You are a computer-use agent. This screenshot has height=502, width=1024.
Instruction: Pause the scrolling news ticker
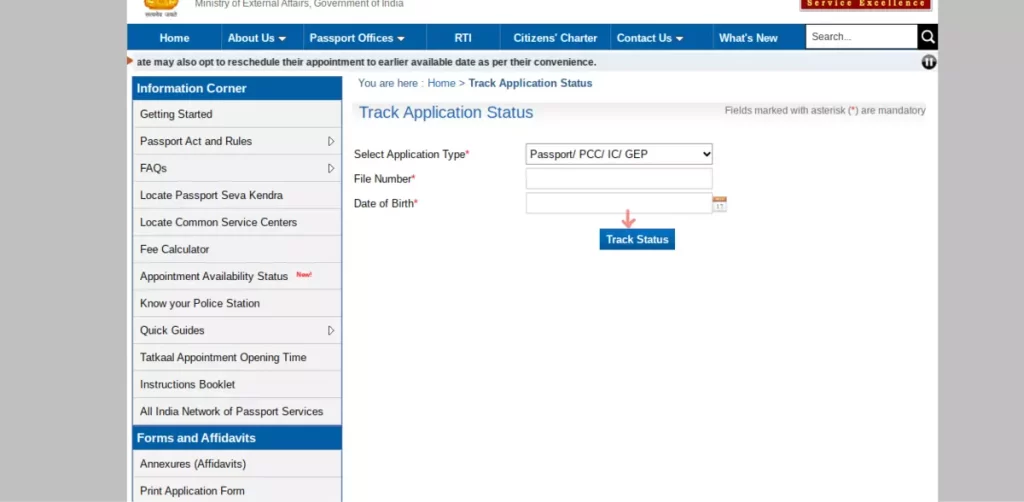929,62
